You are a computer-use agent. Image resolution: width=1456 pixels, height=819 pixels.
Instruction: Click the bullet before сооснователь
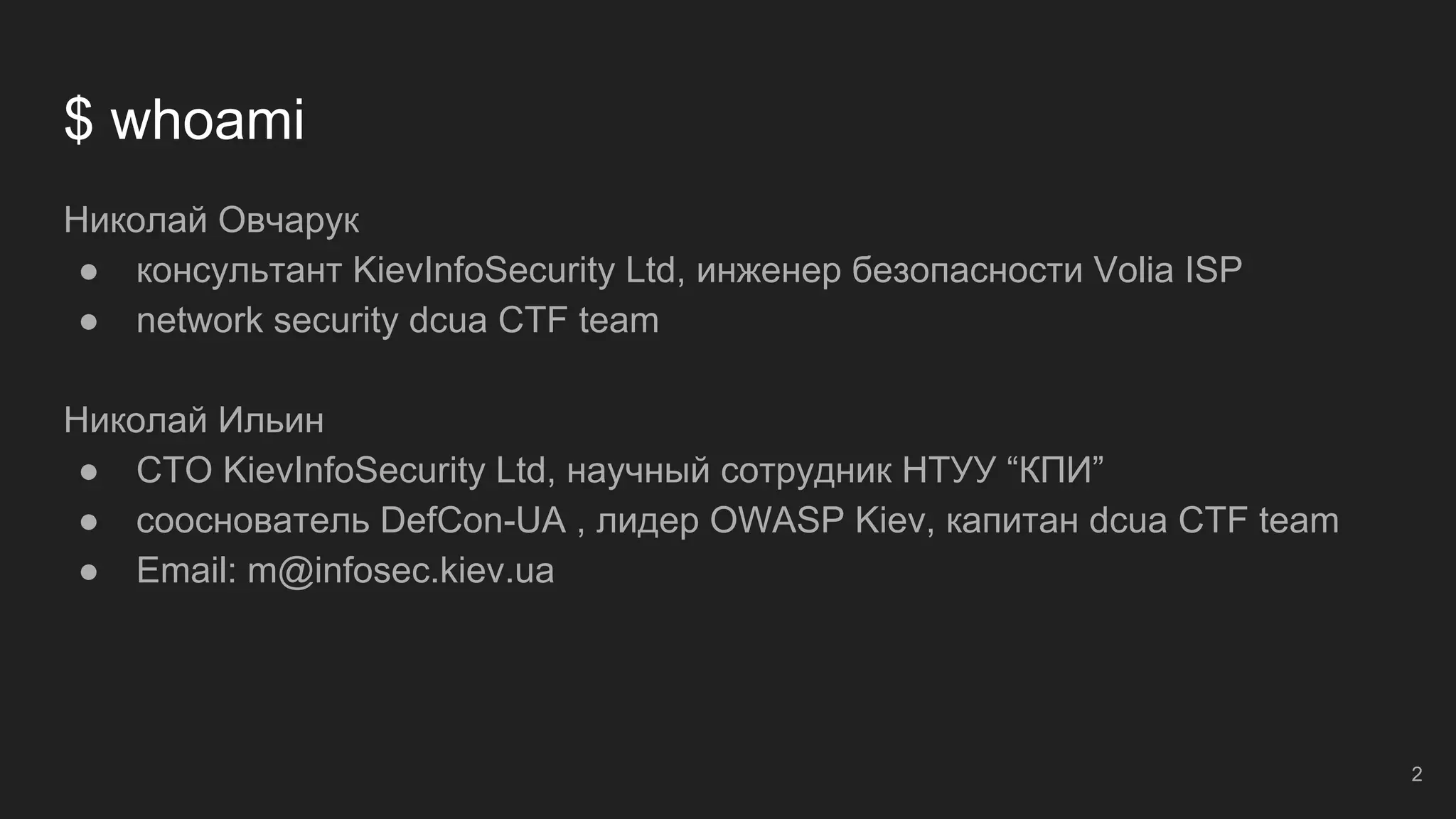tap(89, 523)
